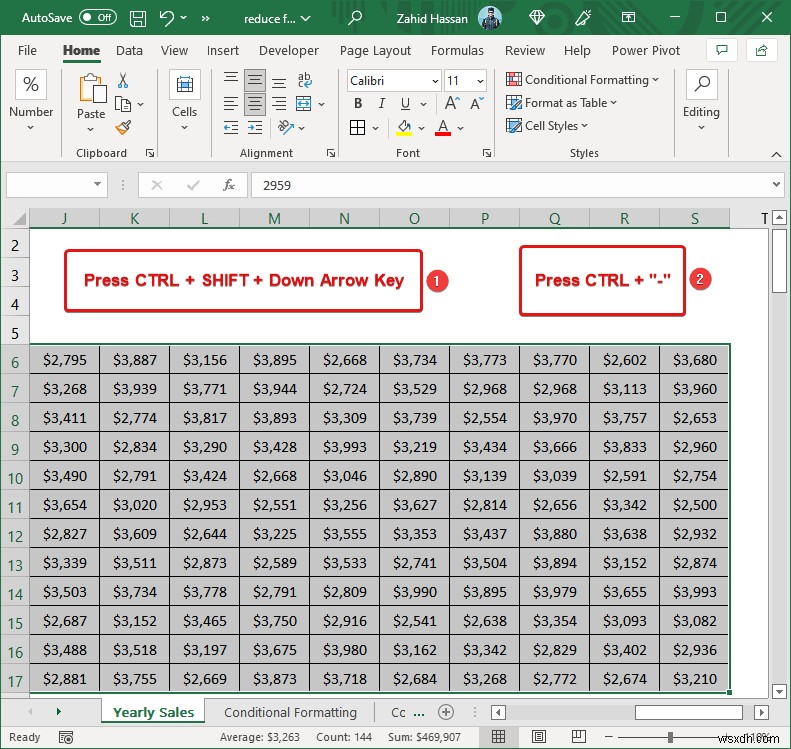The width and height of the screenshot is (791, 749).
Task: Click the Insert Function fx icon
Action: [229, 185]
